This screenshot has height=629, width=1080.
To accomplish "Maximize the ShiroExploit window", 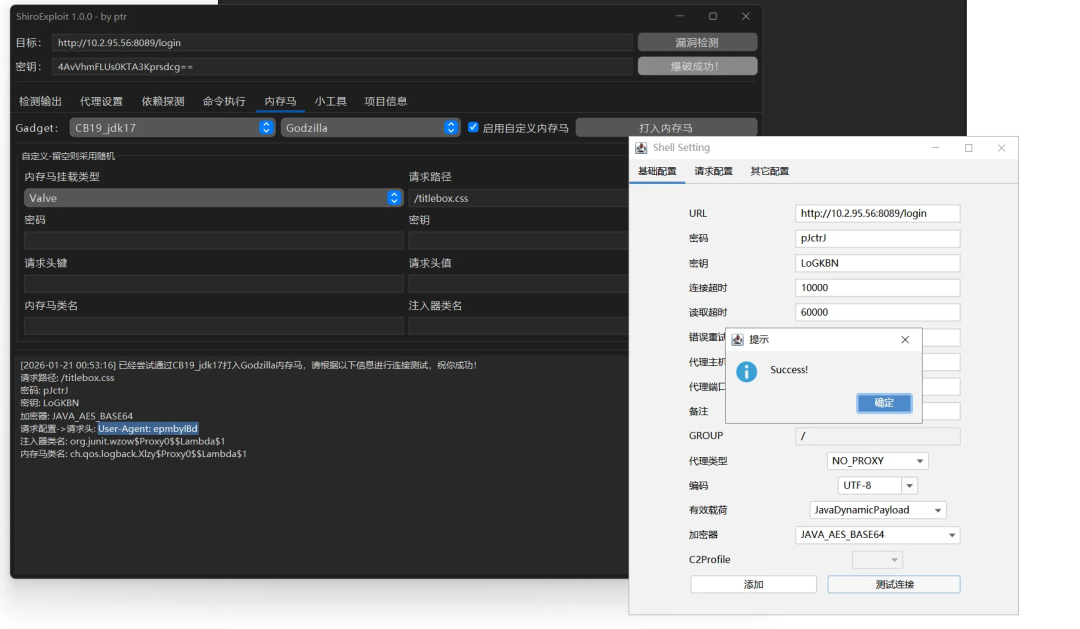I will coord(713,17).
